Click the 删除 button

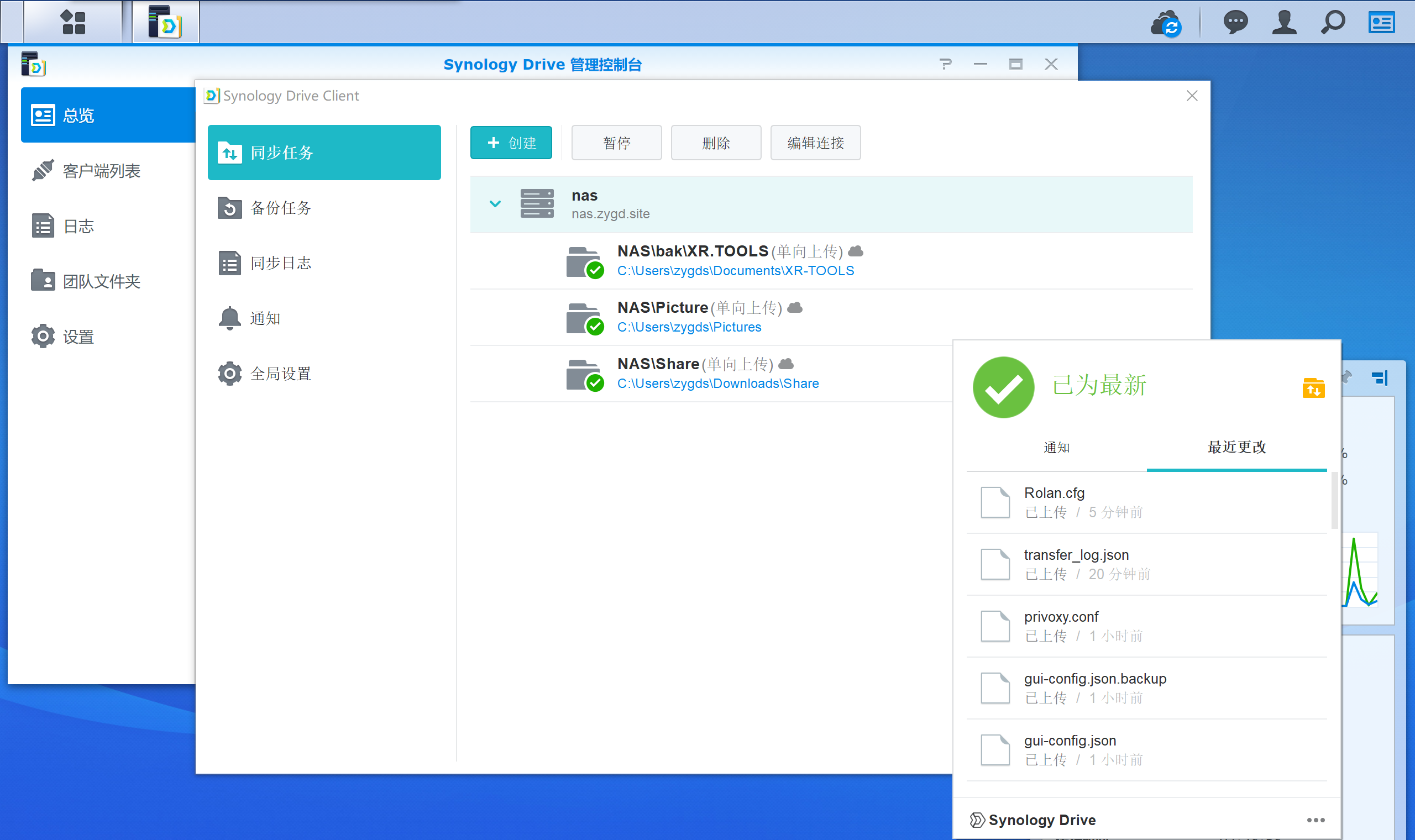point(716,143)
